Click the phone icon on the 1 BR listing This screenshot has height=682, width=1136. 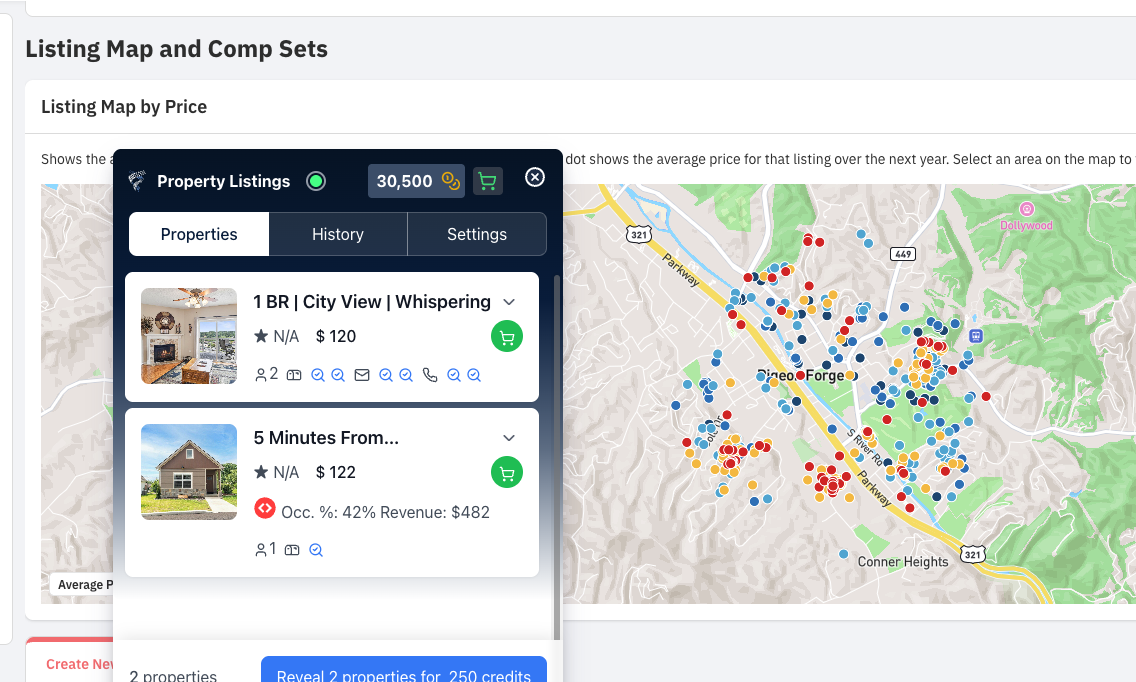click(x=430, y=374)
